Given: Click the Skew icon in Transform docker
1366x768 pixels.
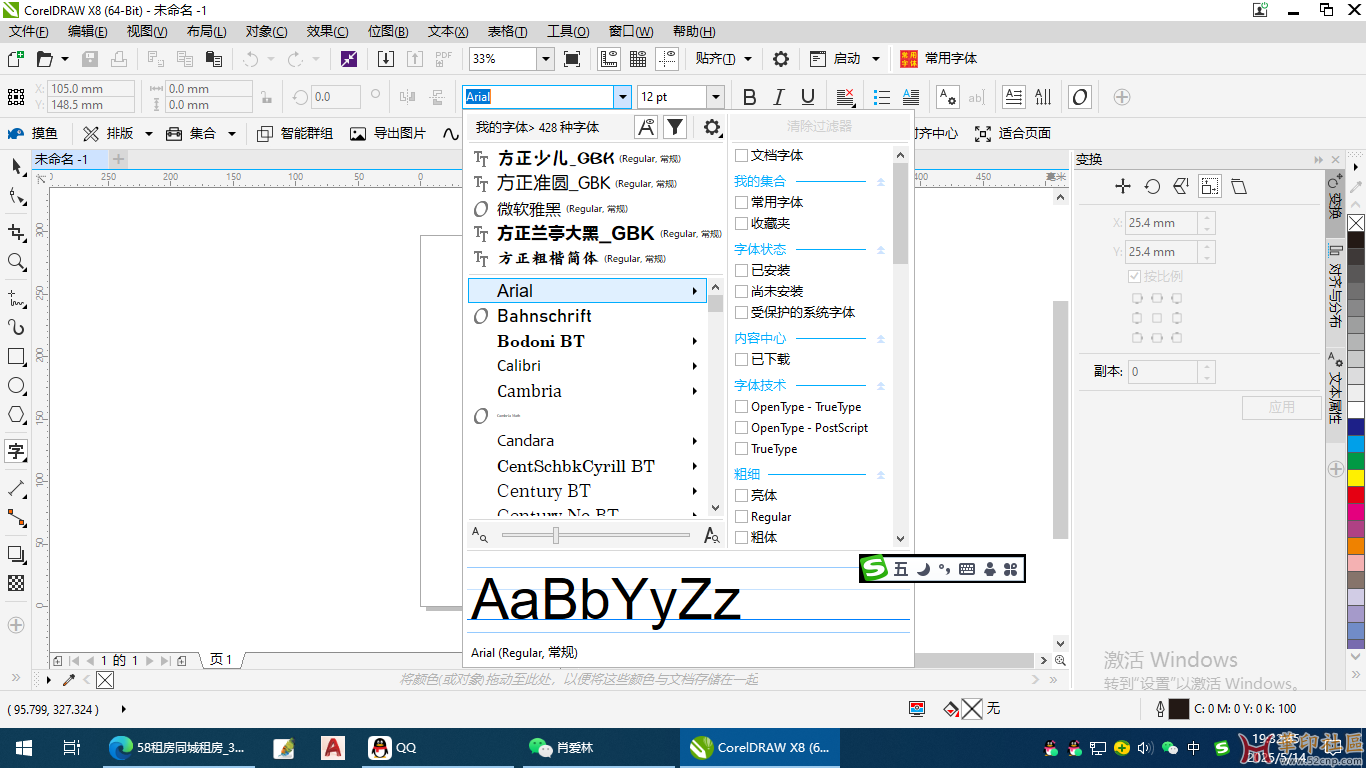Looking at the screenshot, I should tap(1239, 186).
